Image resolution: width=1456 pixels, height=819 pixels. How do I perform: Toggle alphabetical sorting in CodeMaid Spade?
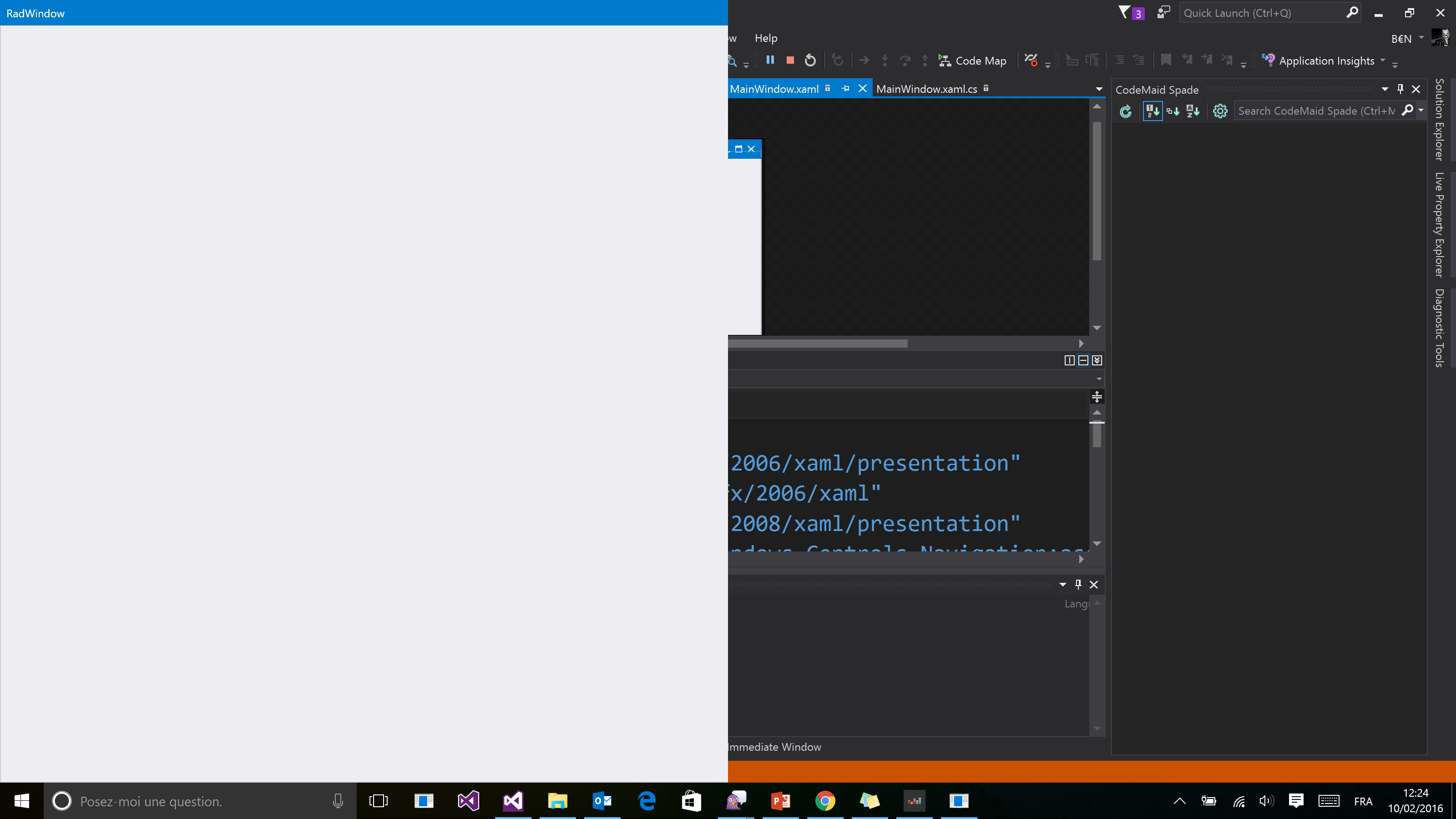click(x=1193, y=111)
